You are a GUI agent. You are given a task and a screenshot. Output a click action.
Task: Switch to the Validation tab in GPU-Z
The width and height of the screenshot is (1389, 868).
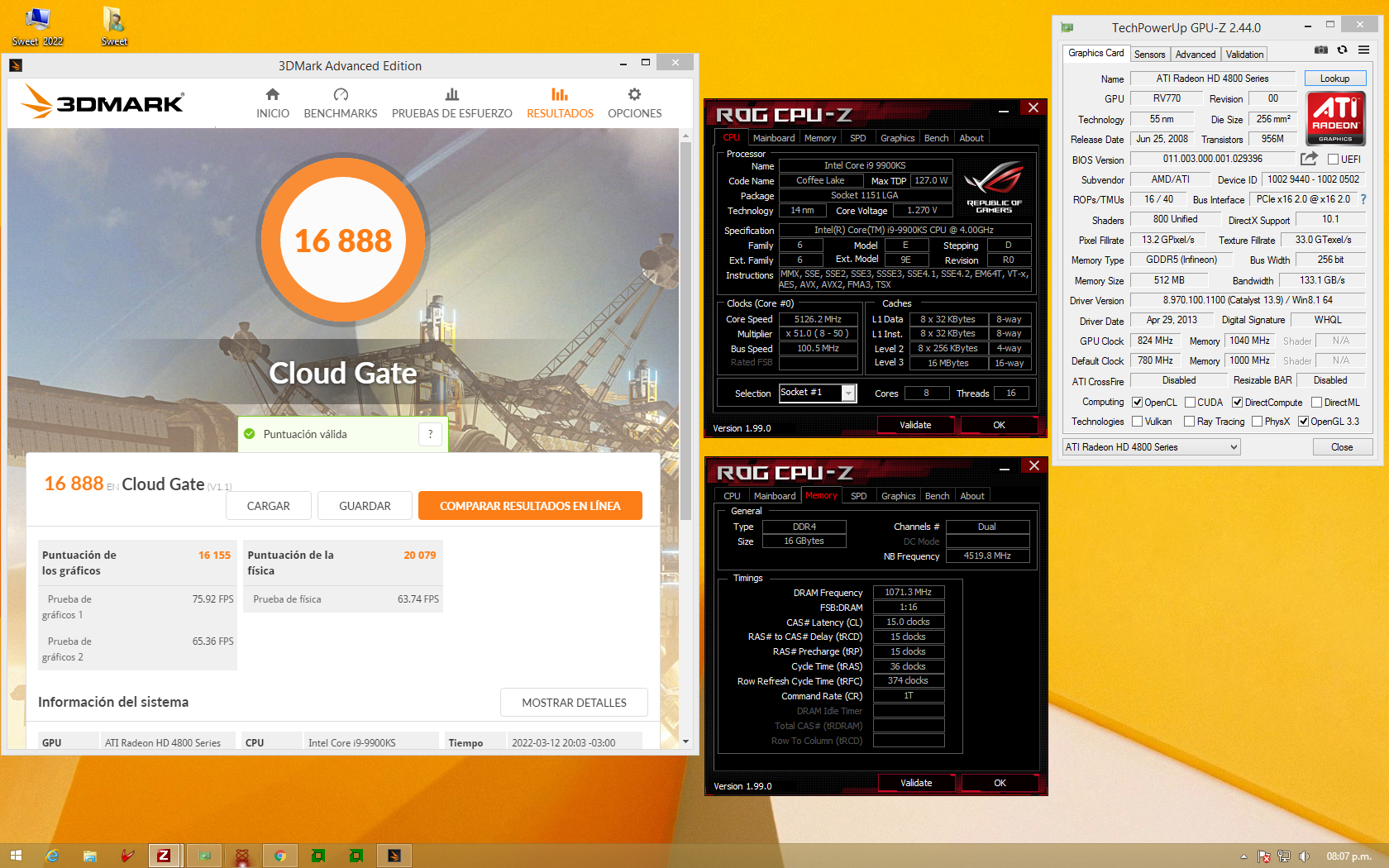1244,55
